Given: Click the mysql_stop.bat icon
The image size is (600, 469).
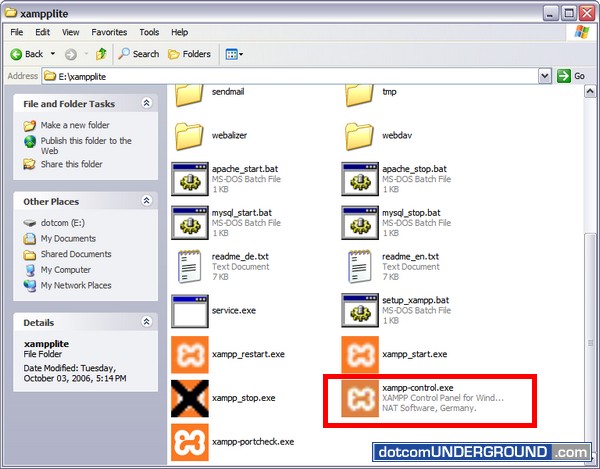Looking at the screenshot, I should coord(360,223).
